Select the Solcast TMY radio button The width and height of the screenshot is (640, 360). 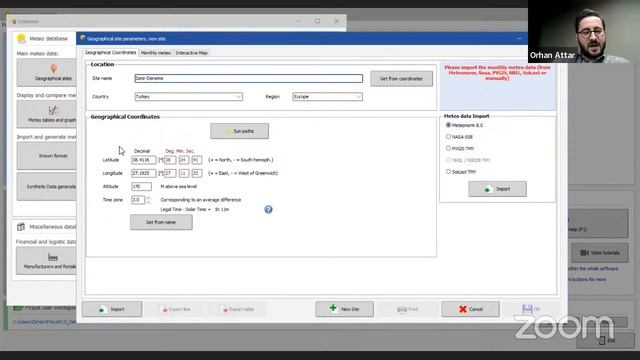pos(448,172)
